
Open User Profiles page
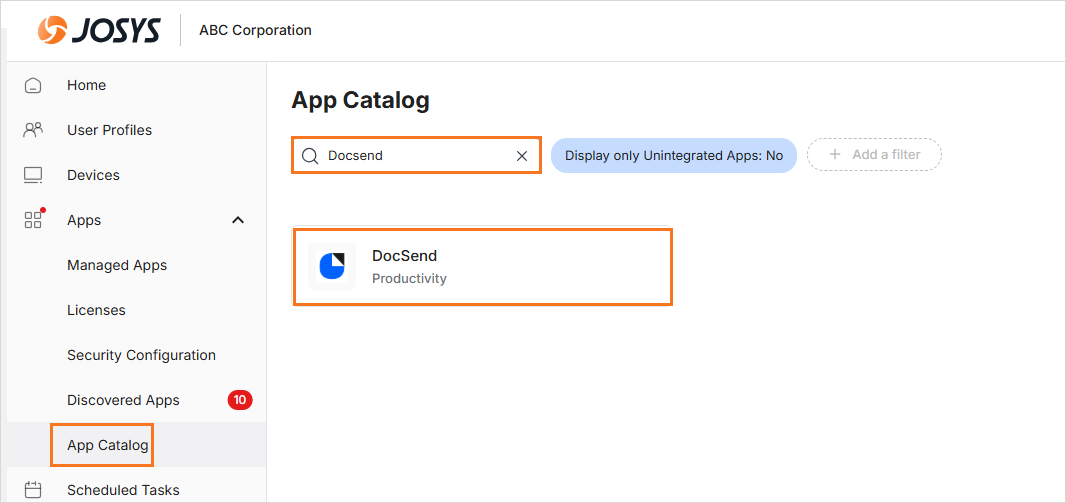click(x=109, y=130)
